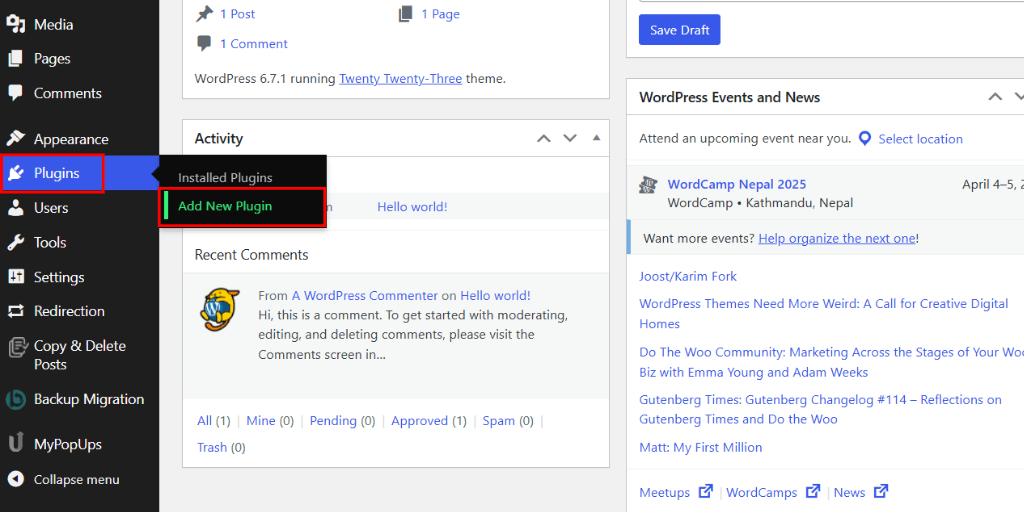Screen dimensions: 1024x512
Task: Open the 1 Post link
Action: (x=237, y=14)
